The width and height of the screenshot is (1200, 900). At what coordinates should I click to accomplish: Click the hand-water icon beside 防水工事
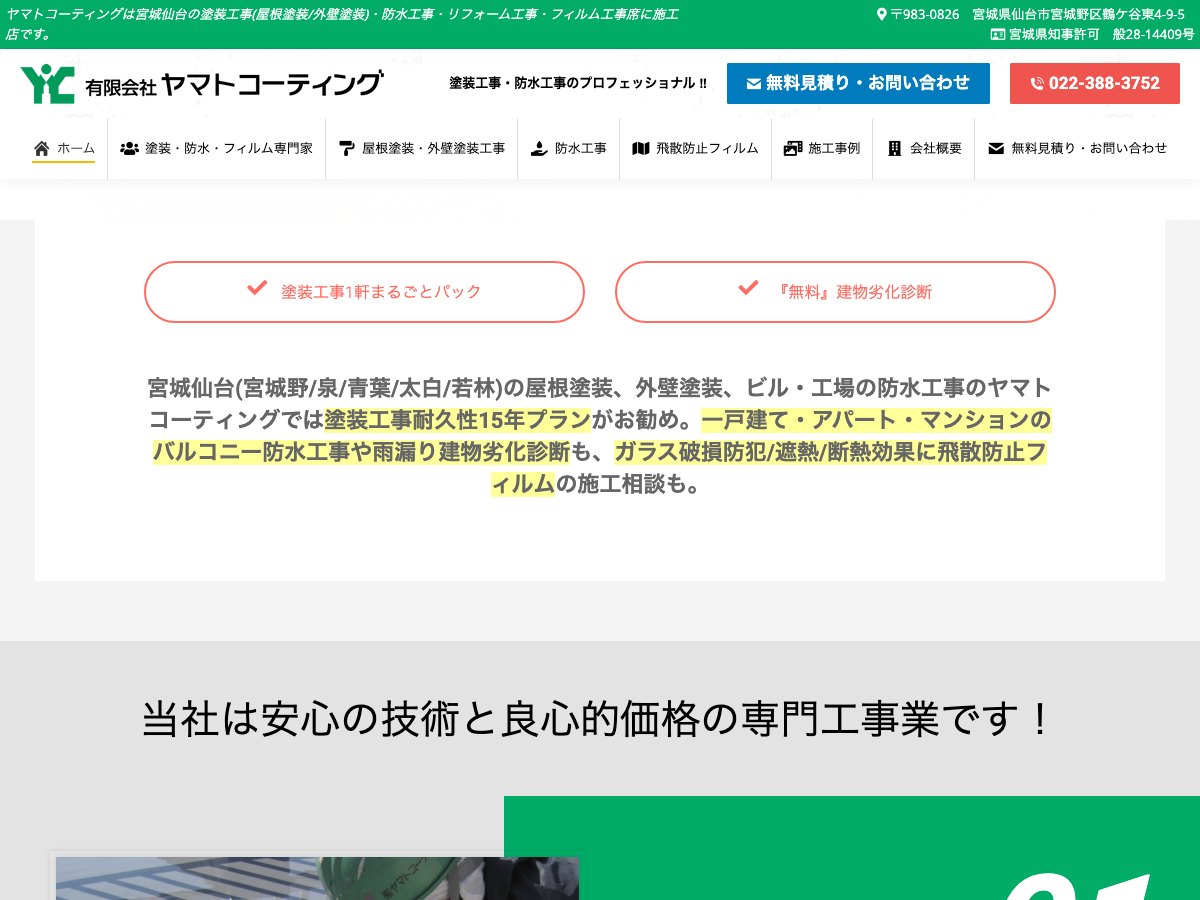pyautogui.click(x=539, y=148)
